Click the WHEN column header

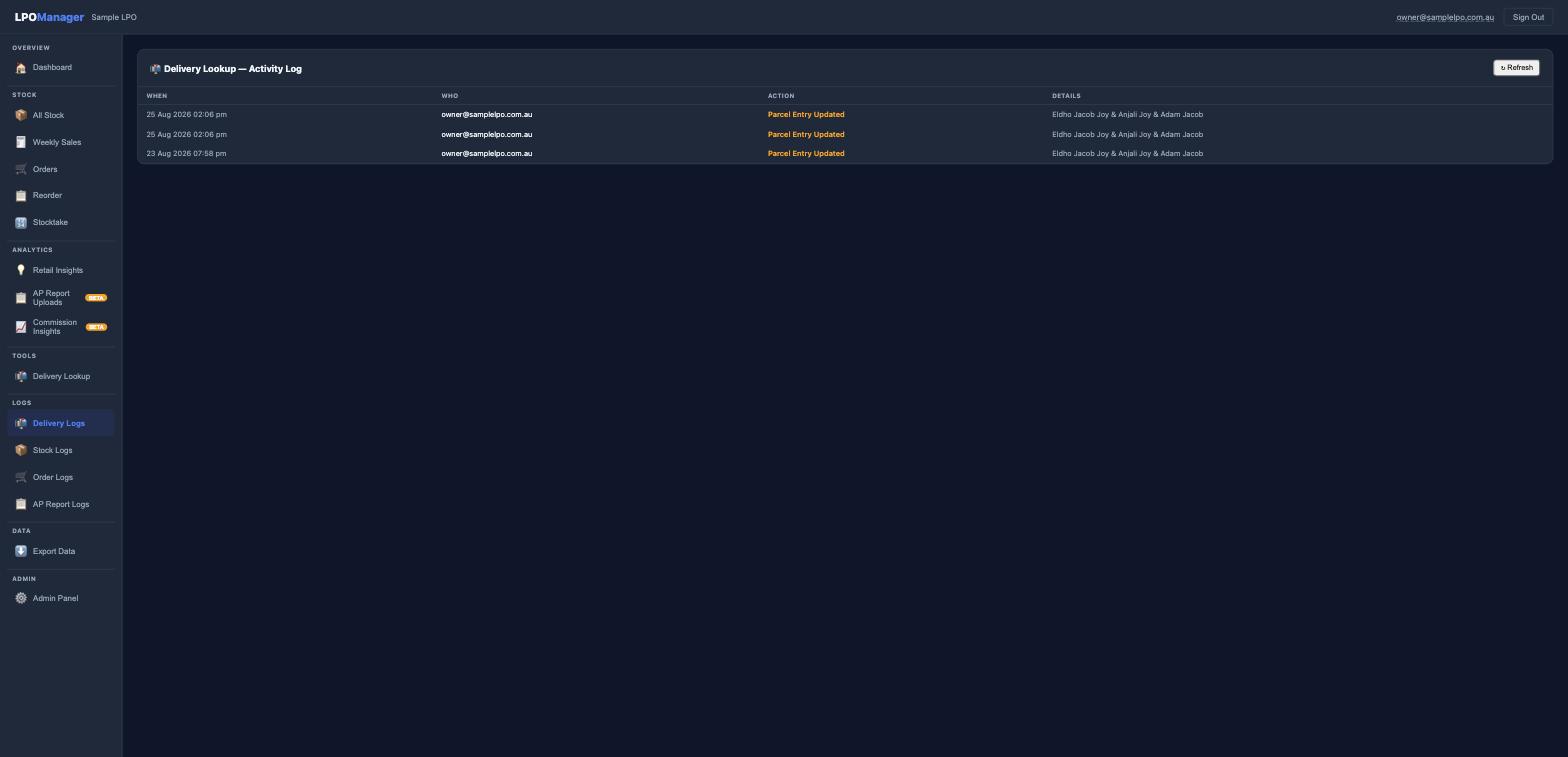tap(157, 96)
